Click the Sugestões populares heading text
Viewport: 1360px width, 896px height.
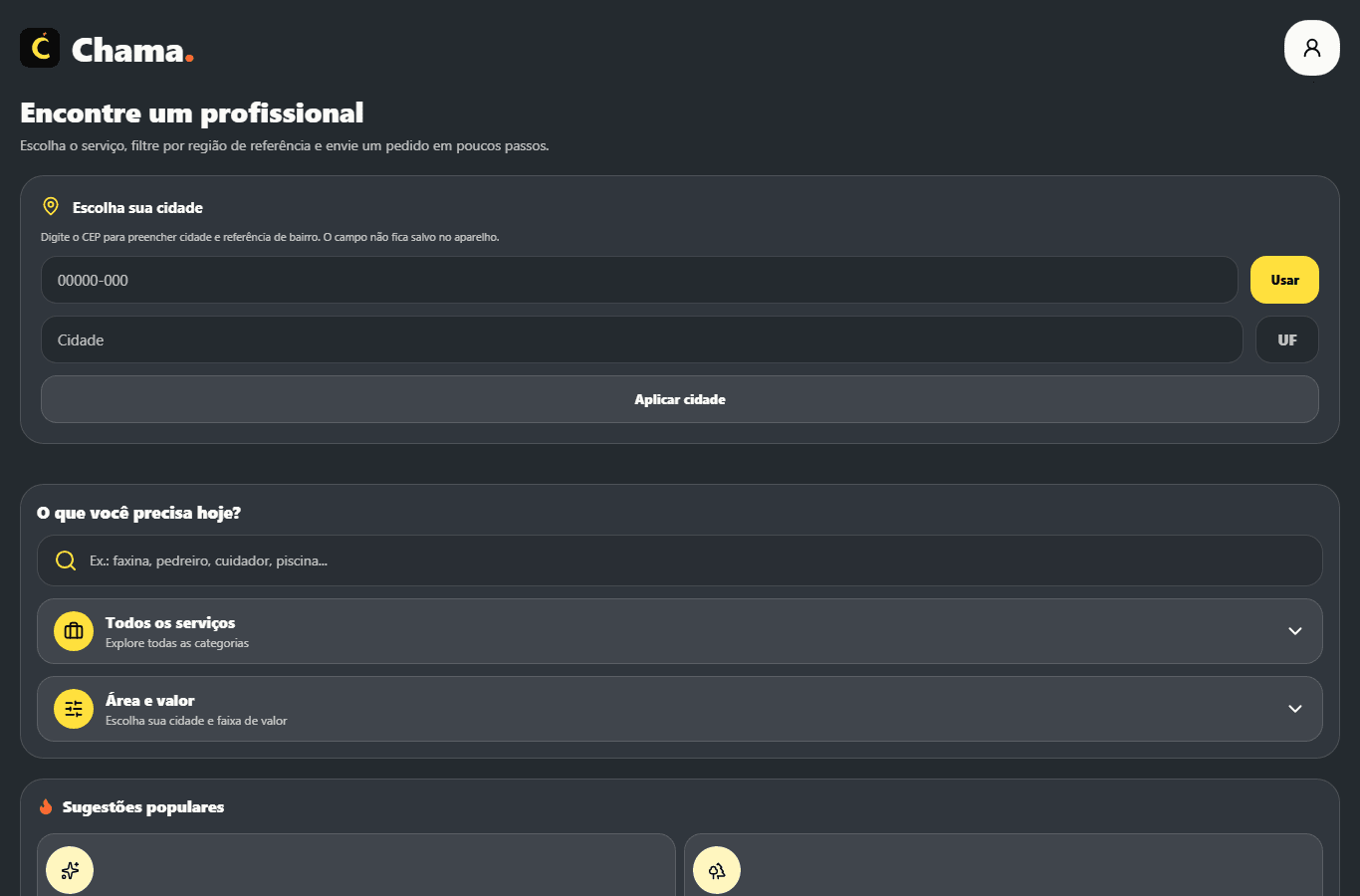pyautogui.click(x=143, y=806)
